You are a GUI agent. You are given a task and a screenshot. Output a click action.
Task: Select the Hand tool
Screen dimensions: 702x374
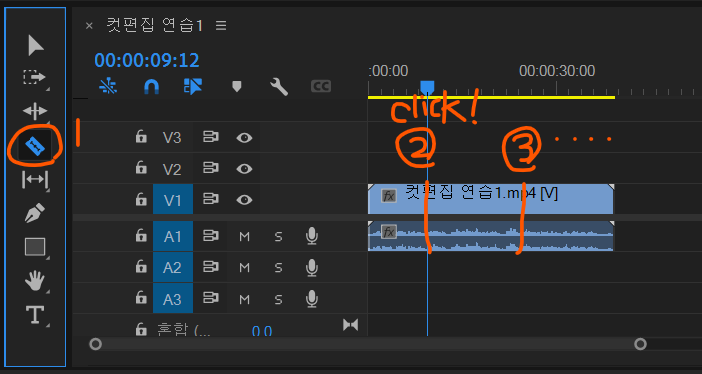pyautogui.click(x=35, y=281)
